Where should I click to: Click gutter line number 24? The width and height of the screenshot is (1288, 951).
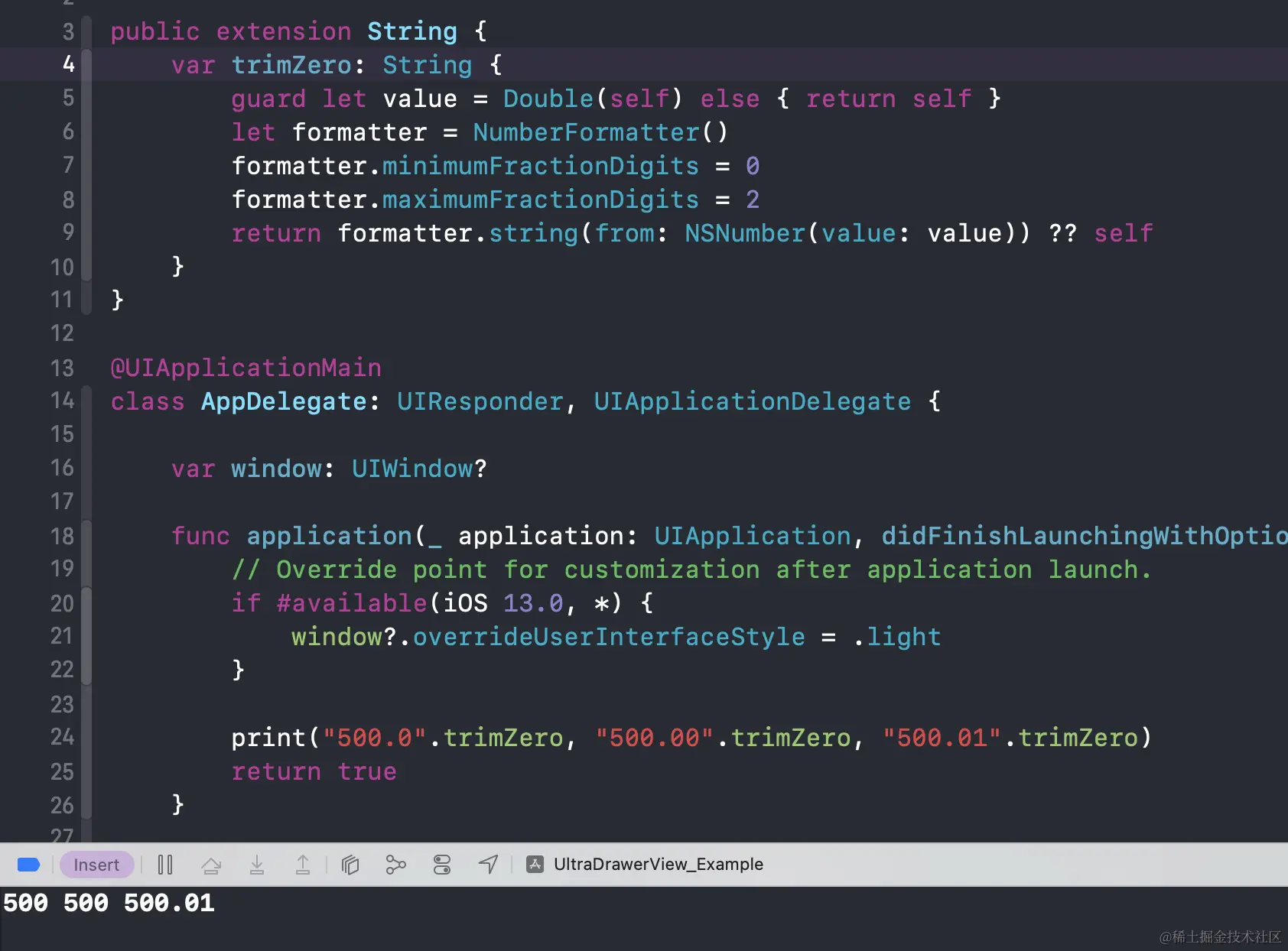[63, 737]
